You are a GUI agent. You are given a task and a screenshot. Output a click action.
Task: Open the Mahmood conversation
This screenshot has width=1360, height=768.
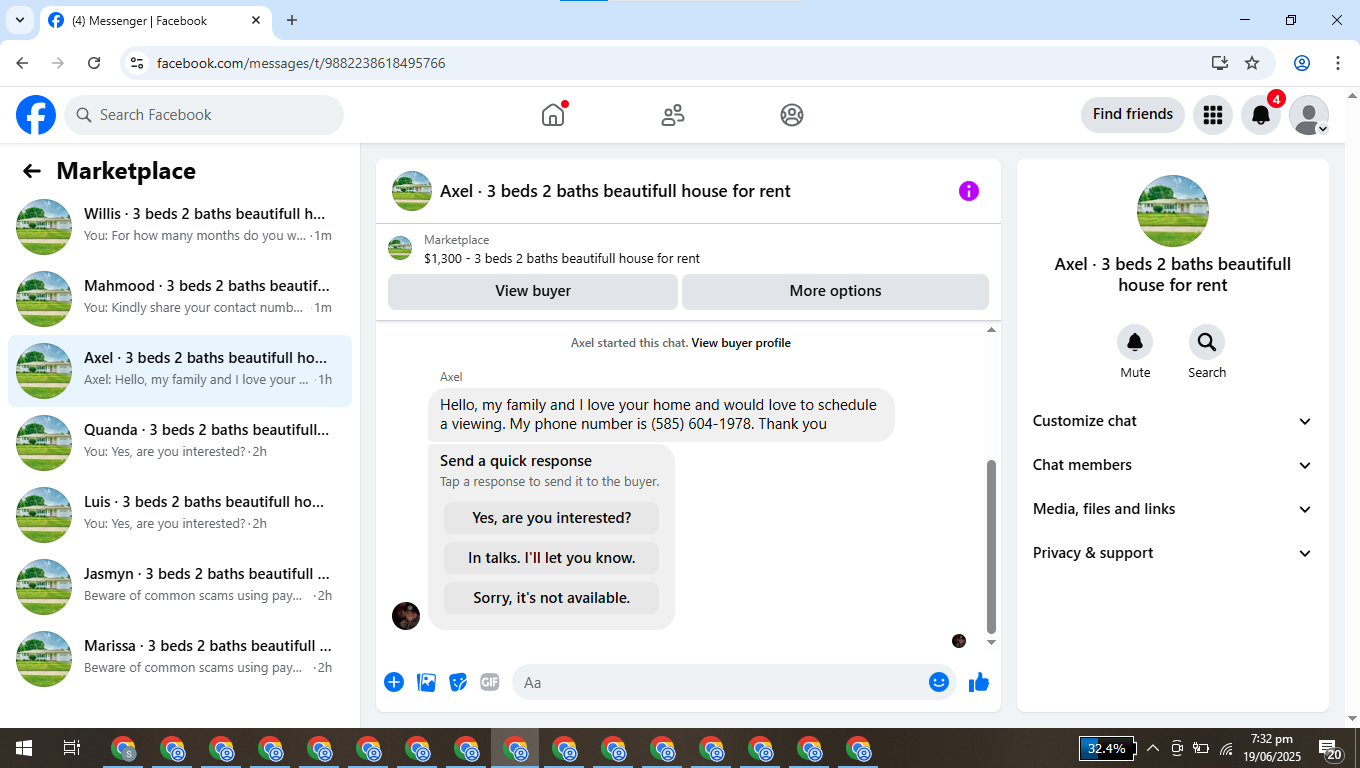click(x=180, y=298)
